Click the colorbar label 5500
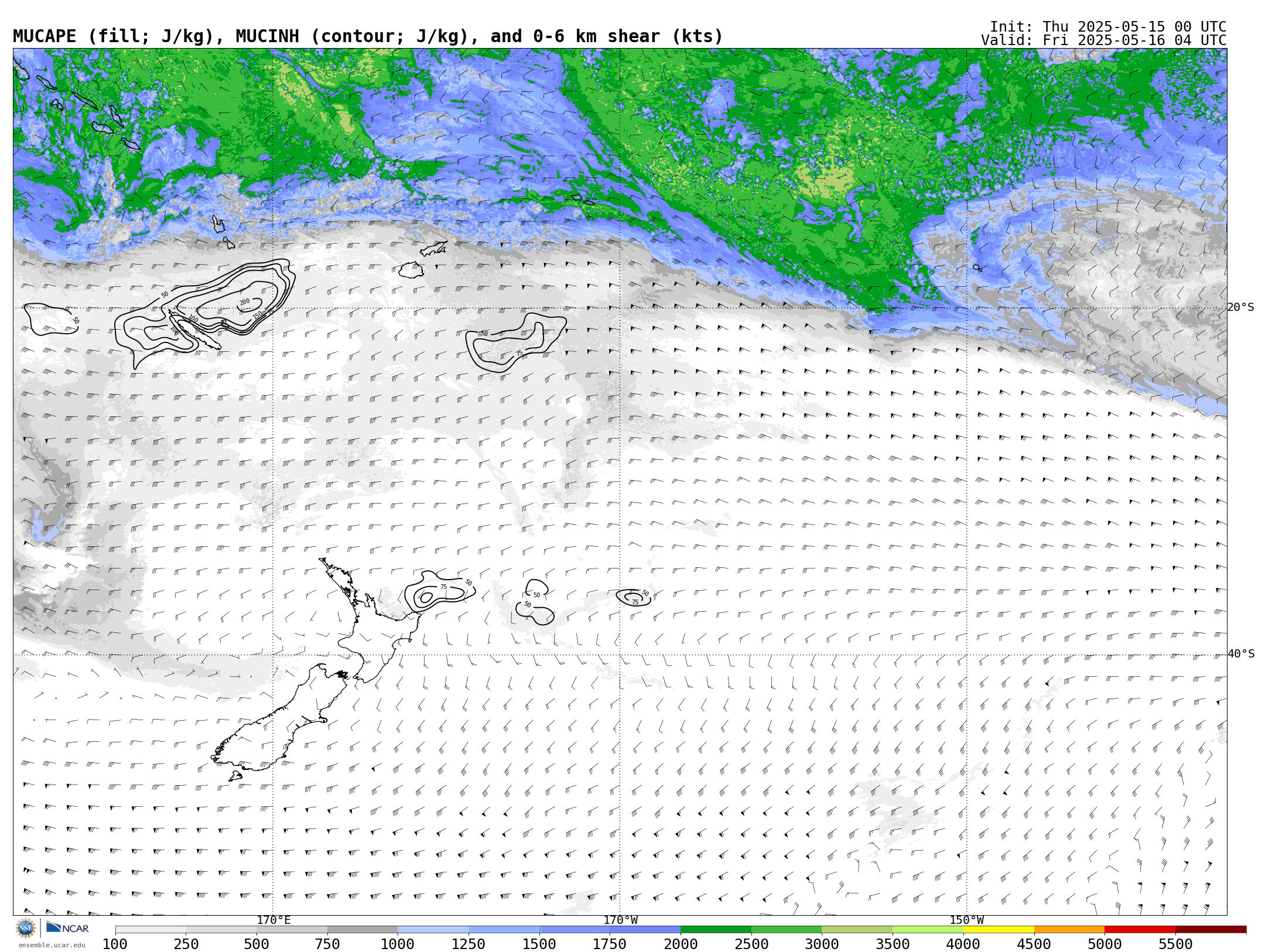 coord(1175,944)
